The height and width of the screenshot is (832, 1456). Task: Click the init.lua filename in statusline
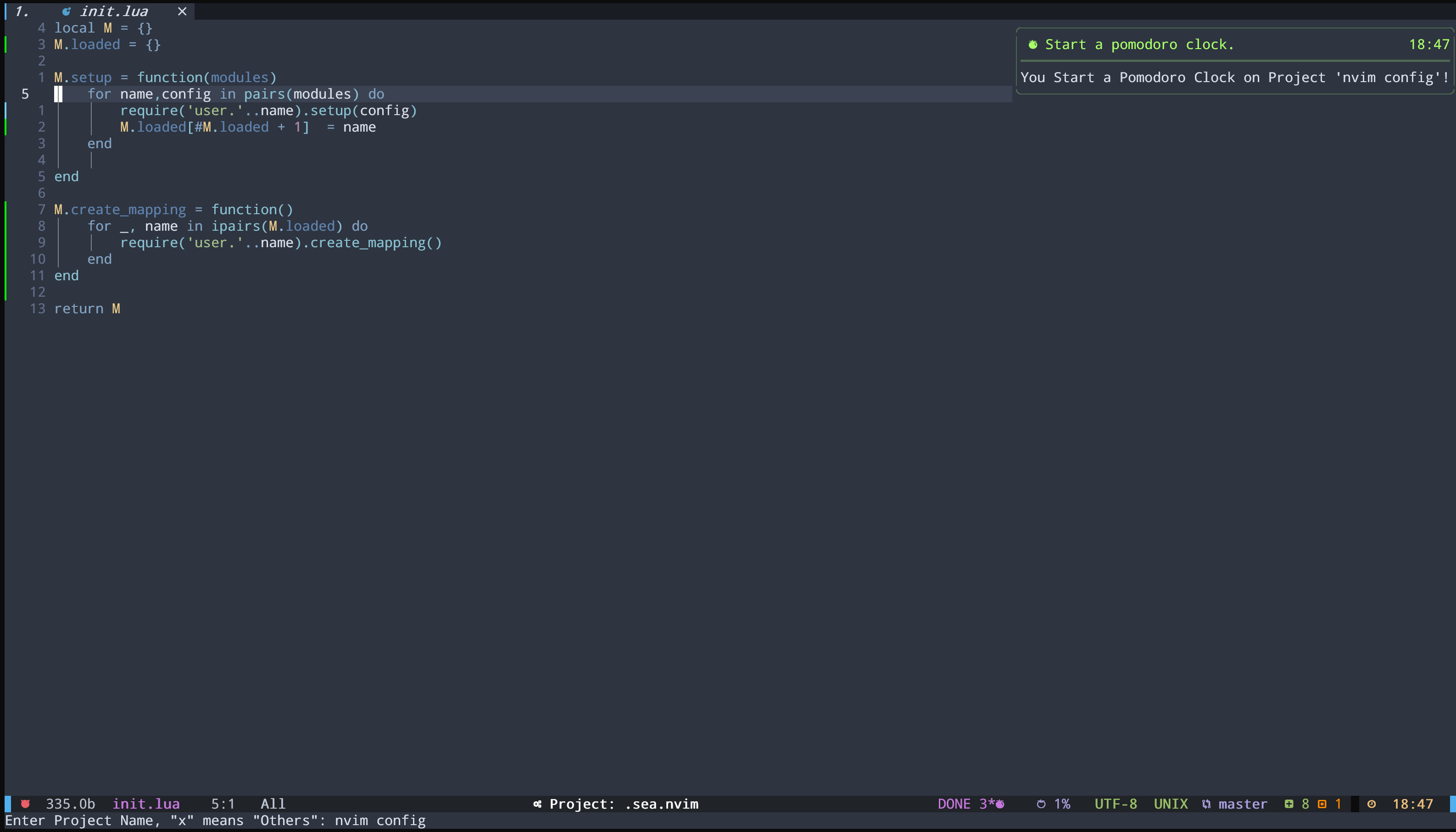click(146, 804)
